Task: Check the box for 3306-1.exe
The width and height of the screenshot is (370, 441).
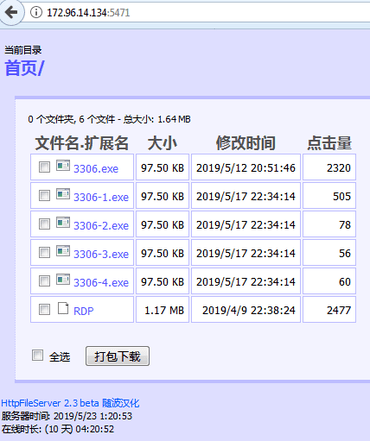Action: (44, 195)
